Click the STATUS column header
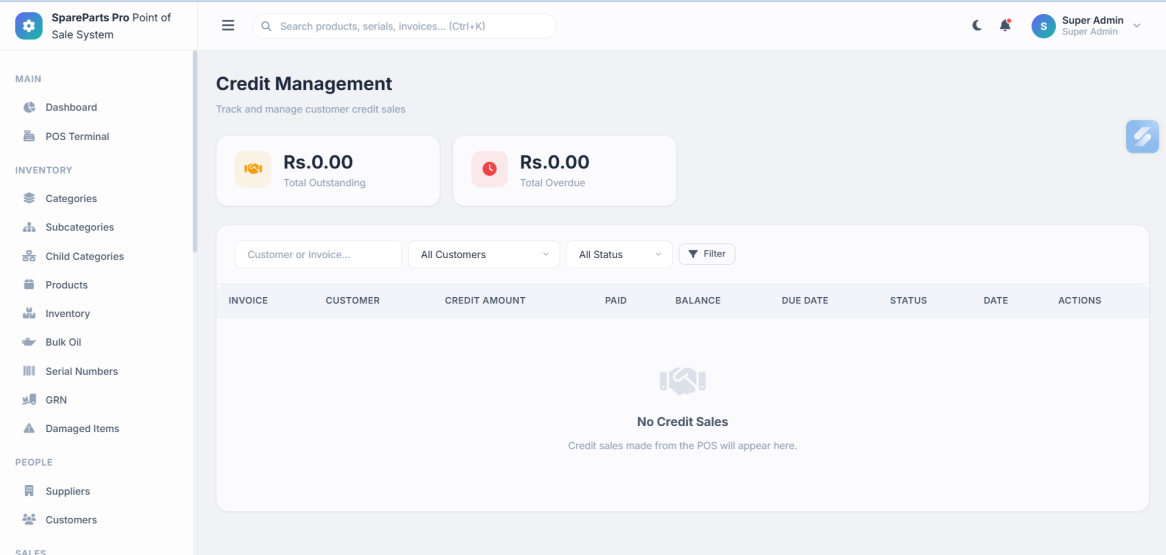Image resolution: width=1166 pixels, height=555 pixels. [909, 301]
